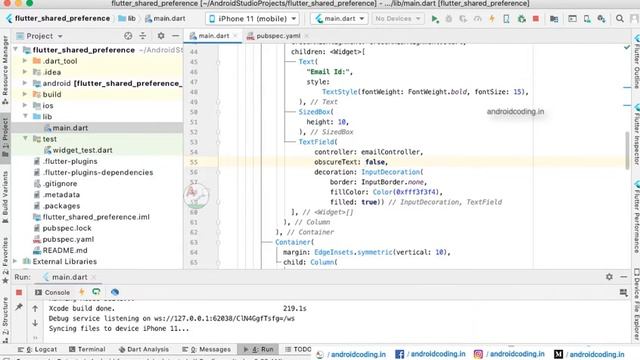Run the app with the green play button
The width and height of the screenshot is (640, 360).
[x=435, y=19]
